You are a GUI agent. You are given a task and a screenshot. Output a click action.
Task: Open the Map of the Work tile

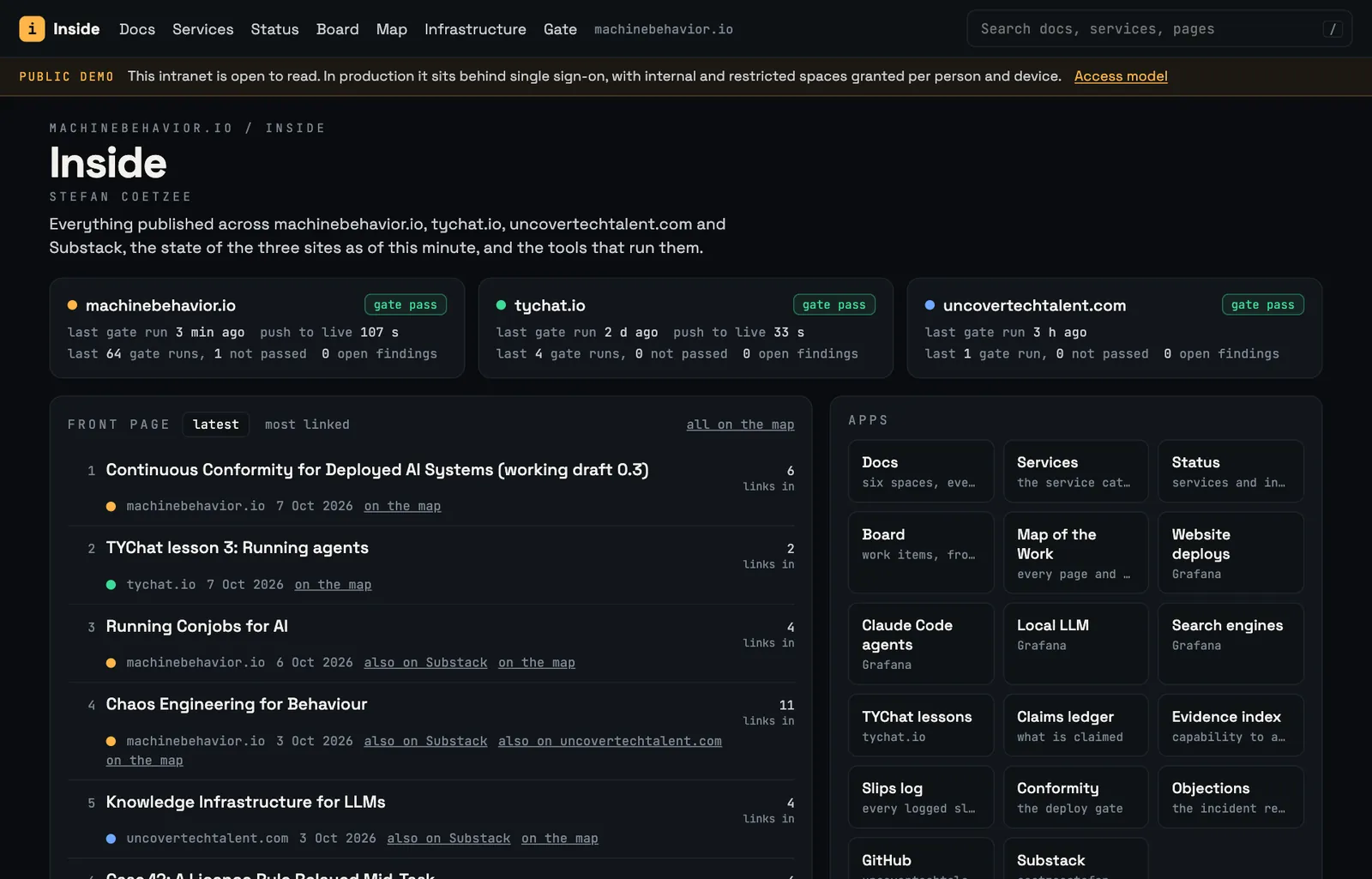tap(1076, 552)
